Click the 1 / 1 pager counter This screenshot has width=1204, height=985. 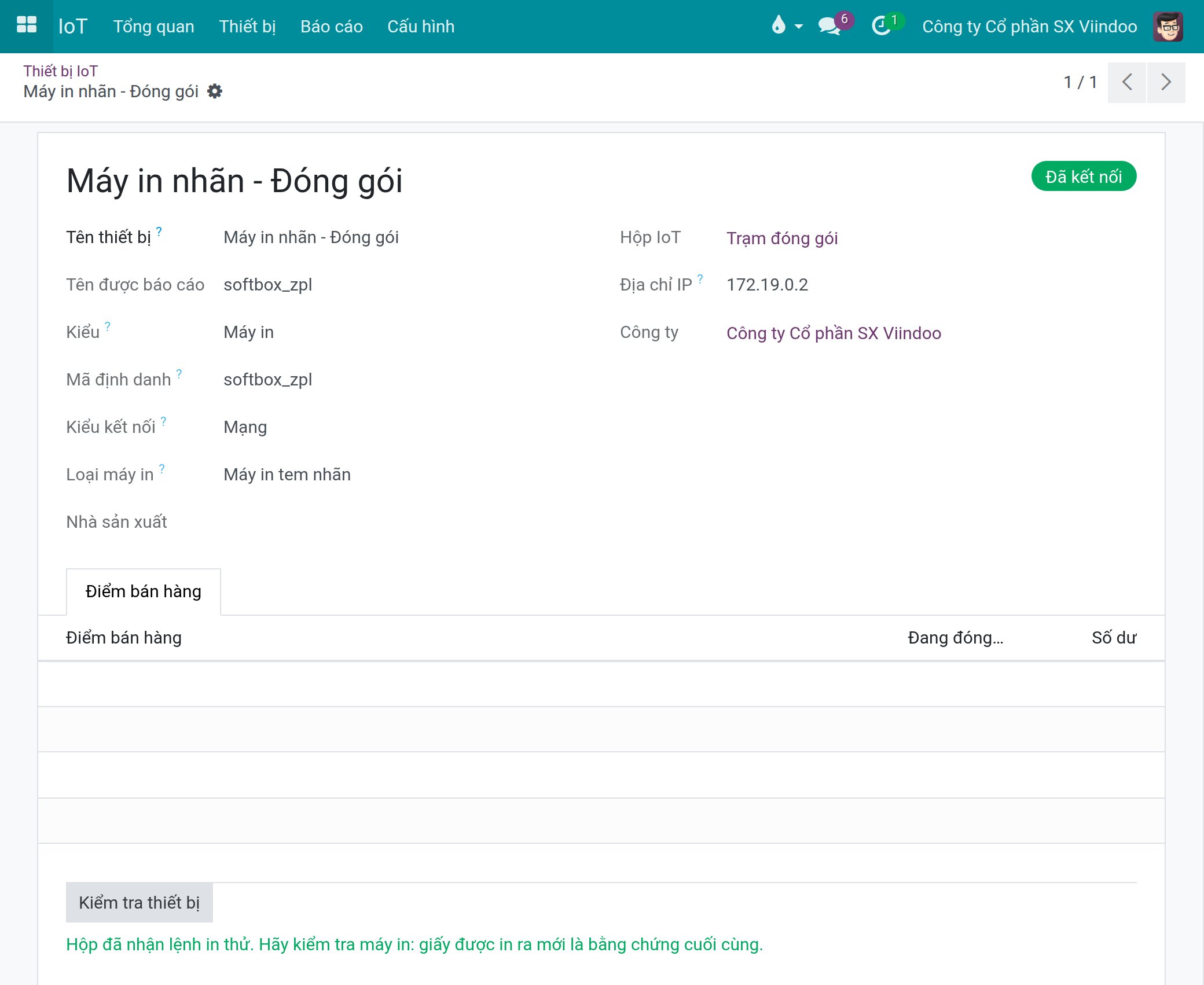1080,82
